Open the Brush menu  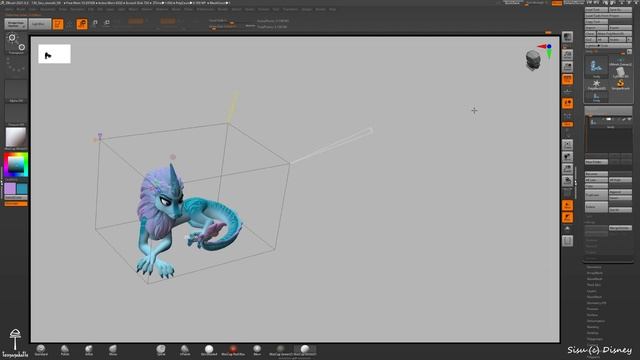pyautogui.click(x=20, y=9)
